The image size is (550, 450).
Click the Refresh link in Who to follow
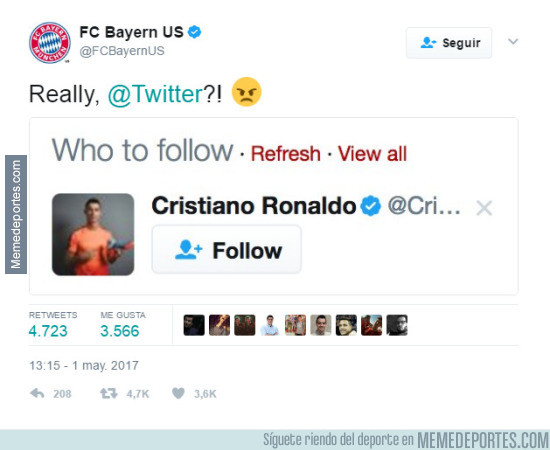286,154
